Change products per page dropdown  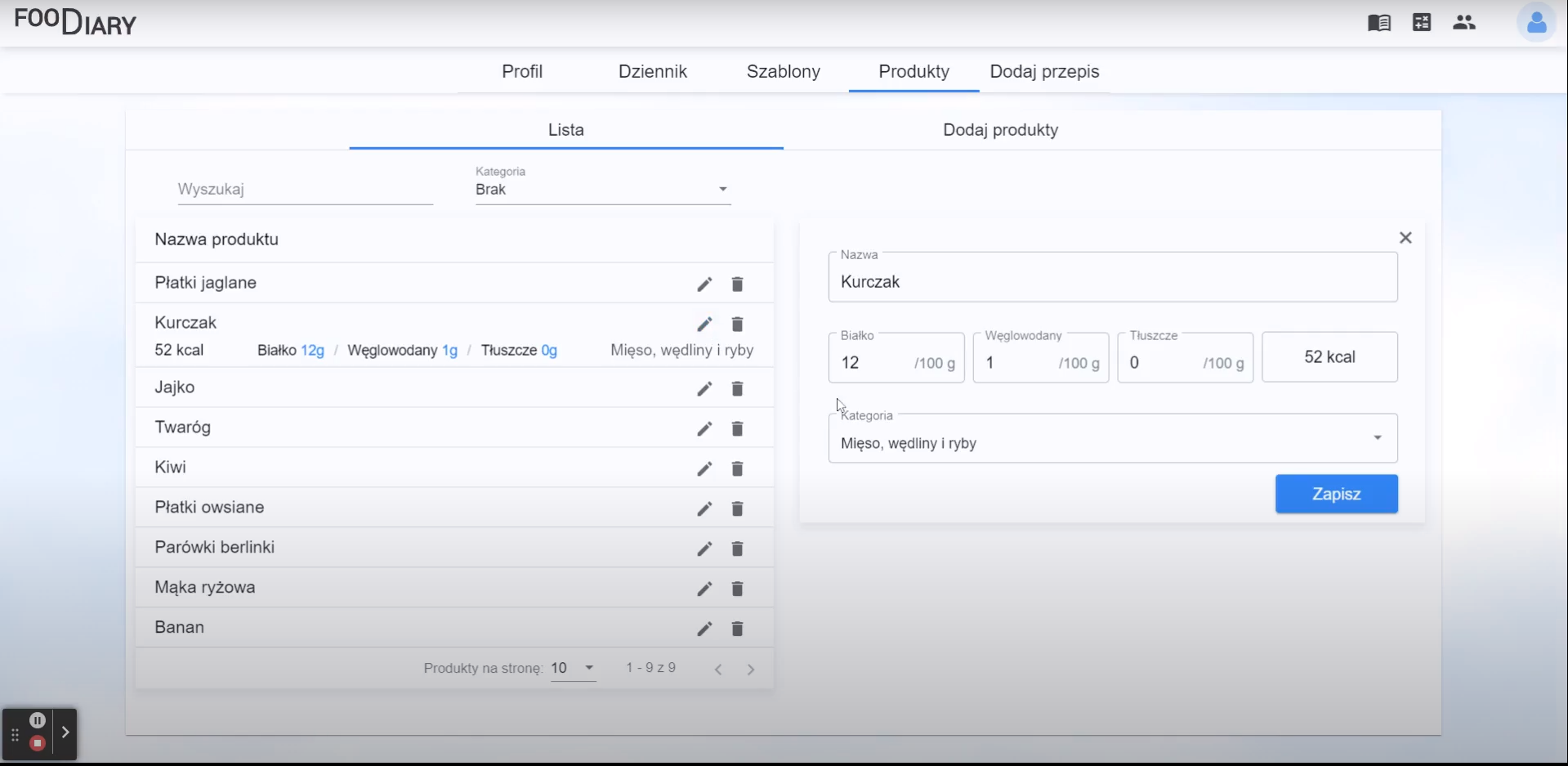pyautogui.click(x=573, y=669)
